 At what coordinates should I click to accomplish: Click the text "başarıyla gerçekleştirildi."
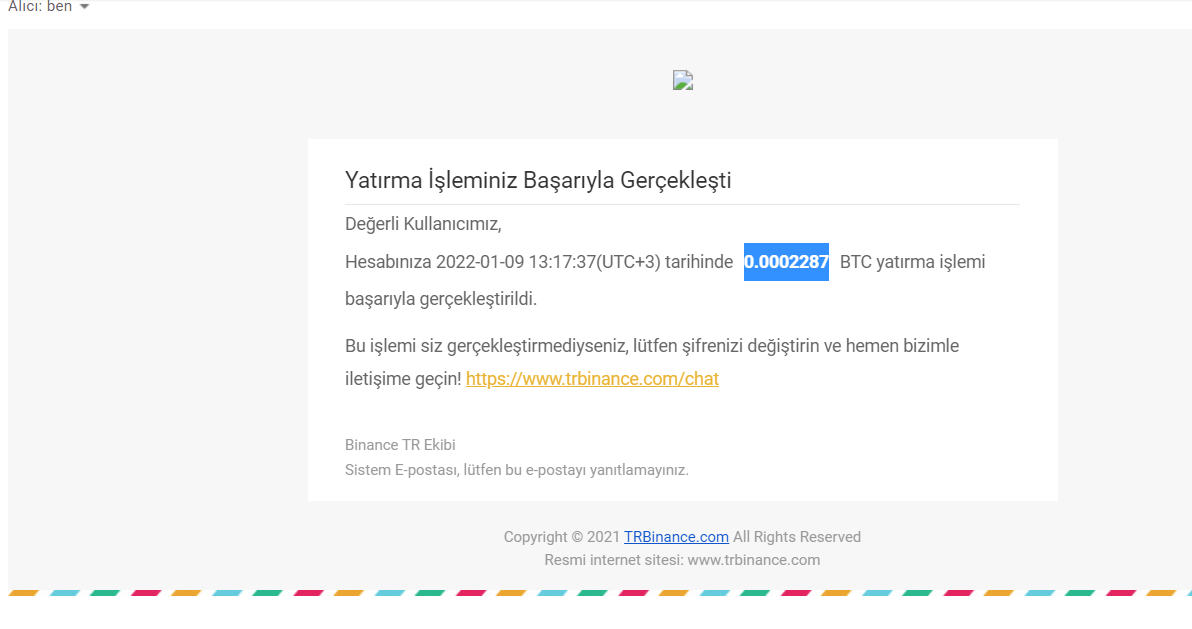(x=441, y=299)
